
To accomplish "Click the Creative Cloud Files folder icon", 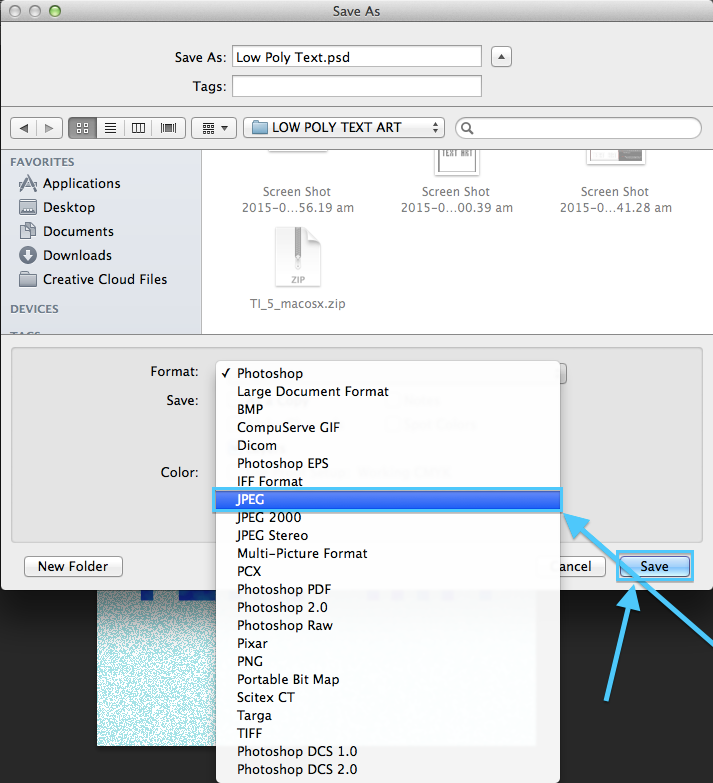I will click(x=28, y=279).
